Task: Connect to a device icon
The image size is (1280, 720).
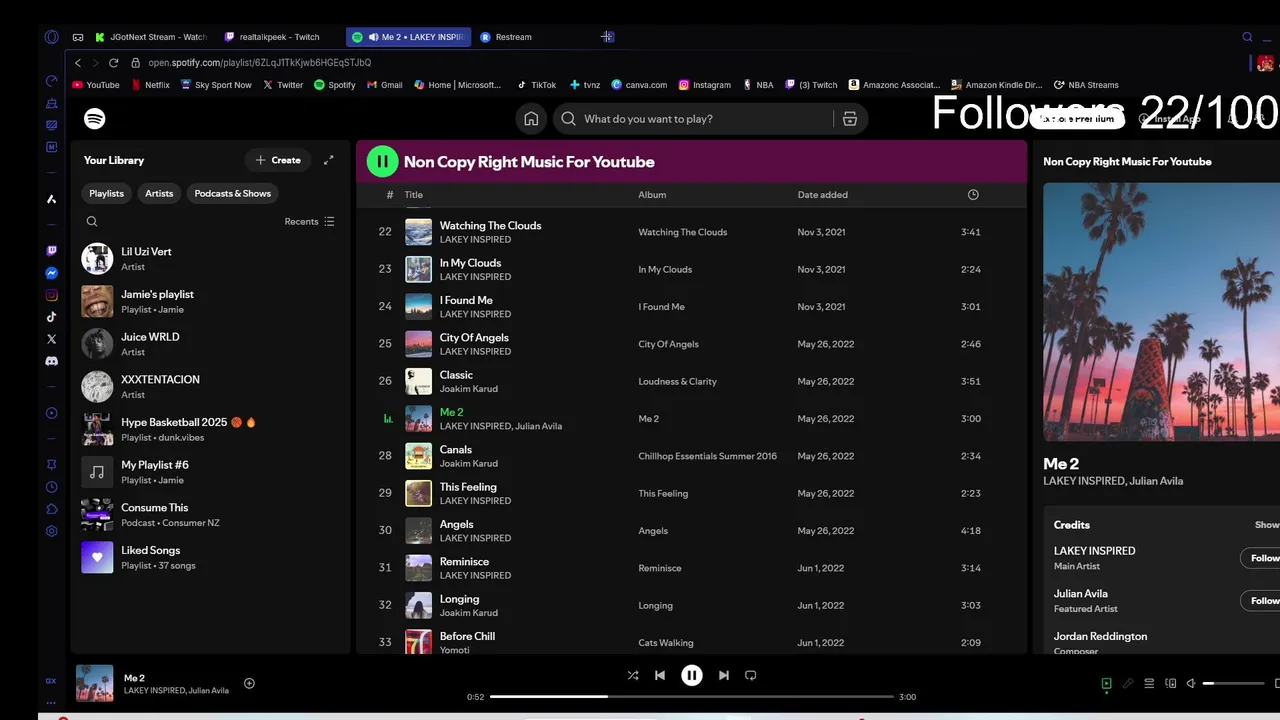Action: [1171, 684]
